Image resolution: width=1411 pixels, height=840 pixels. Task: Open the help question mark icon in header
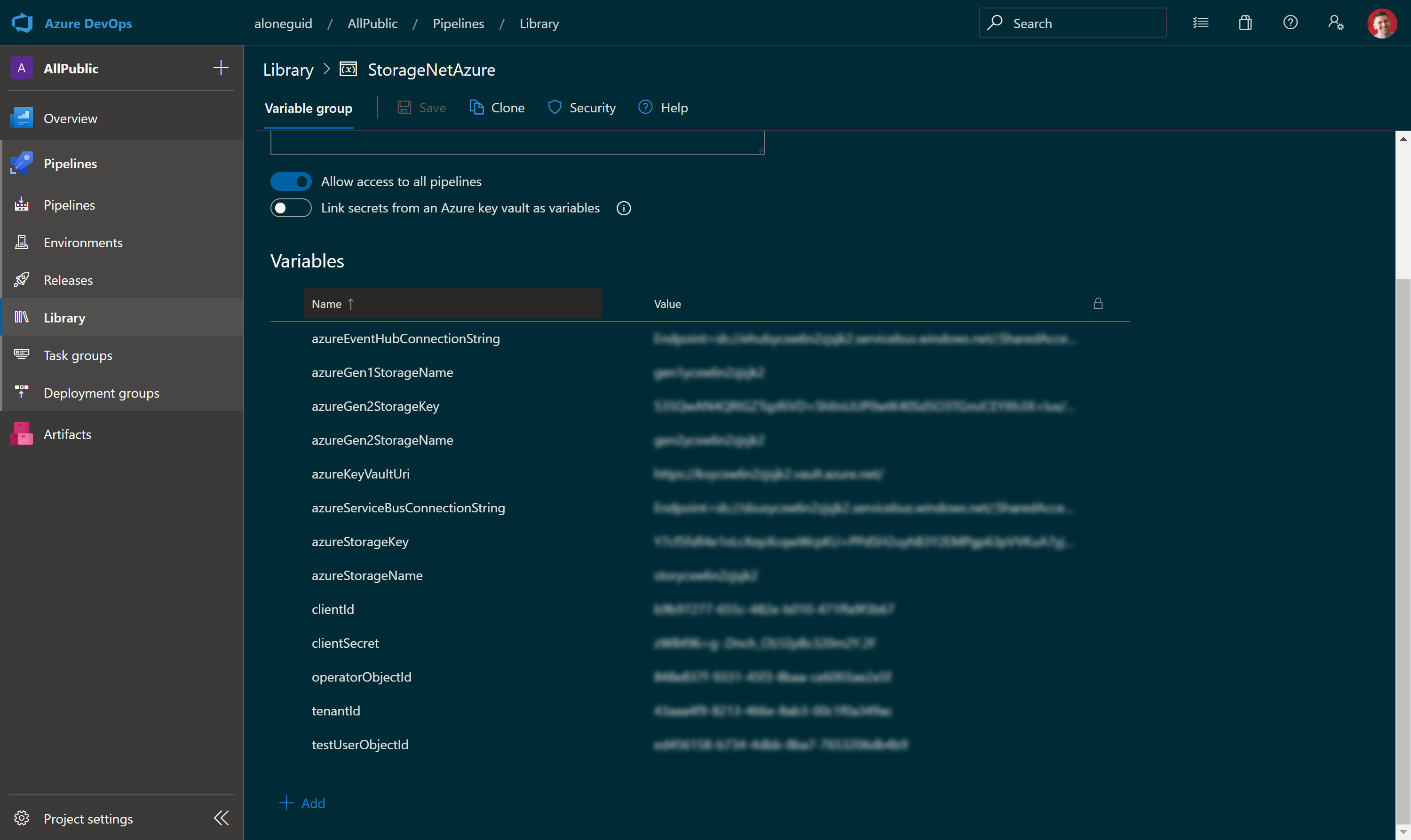(1291, 23)
